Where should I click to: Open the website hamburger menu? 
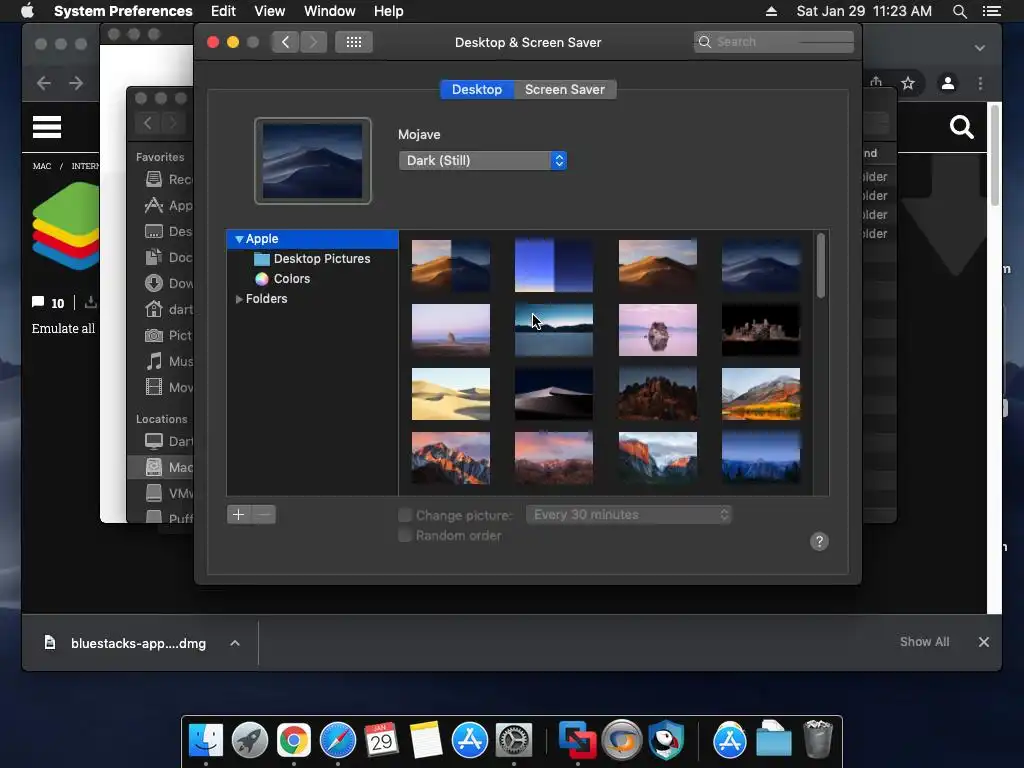47,127
